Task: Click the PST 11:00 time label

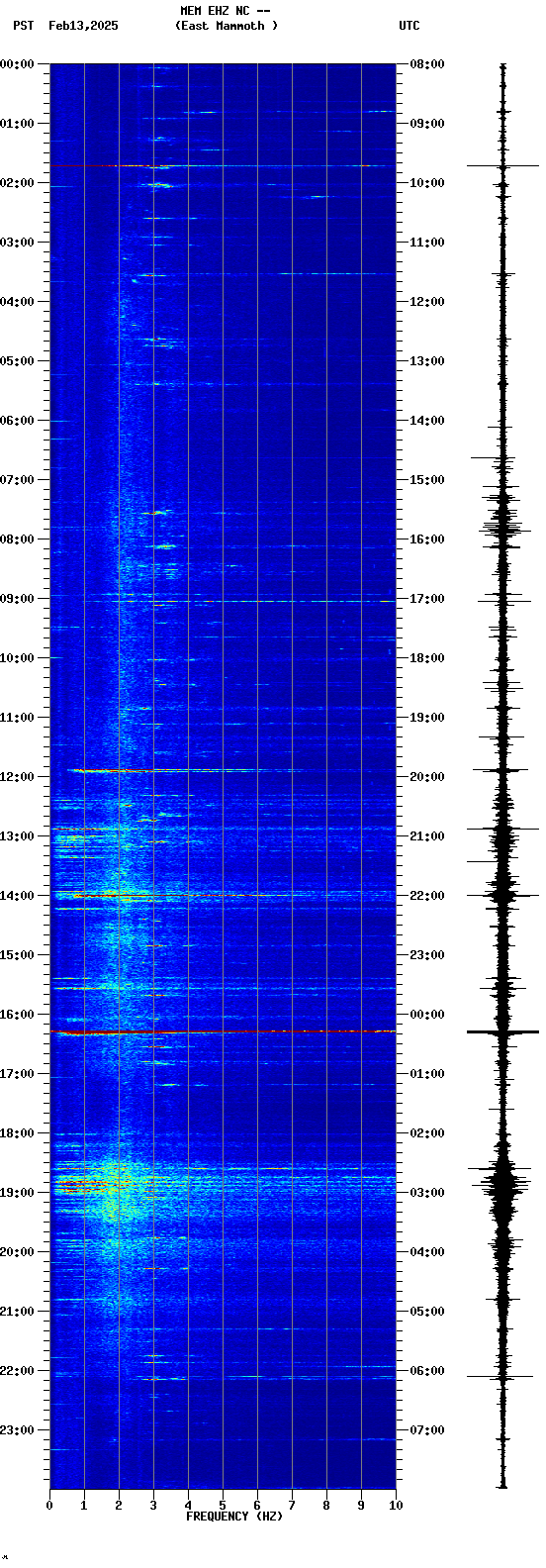Action: [17, 718]
